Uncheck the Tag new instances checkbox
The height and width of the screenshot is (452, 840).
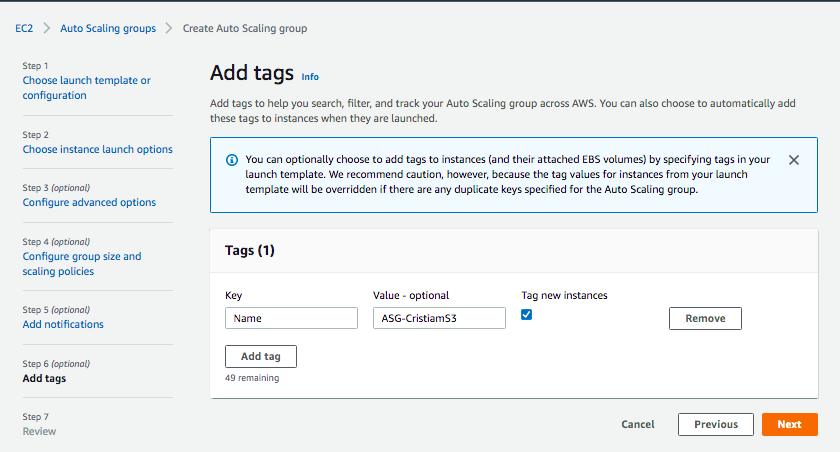pos(527,315)
